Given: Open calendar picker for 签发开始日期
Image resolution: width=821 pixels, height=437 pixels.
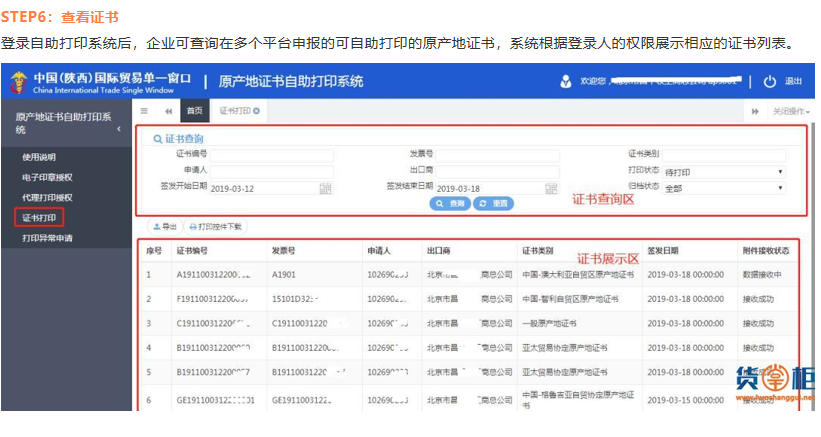Looking at the screenshot, I should tap(325, 188).
